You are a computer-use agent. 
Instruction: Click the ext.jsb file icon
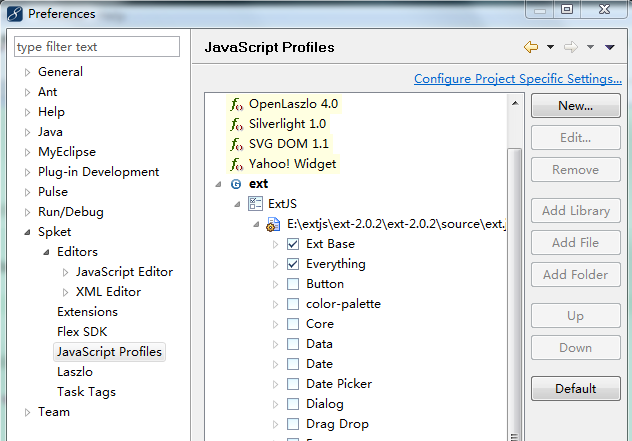pos(273,224)
